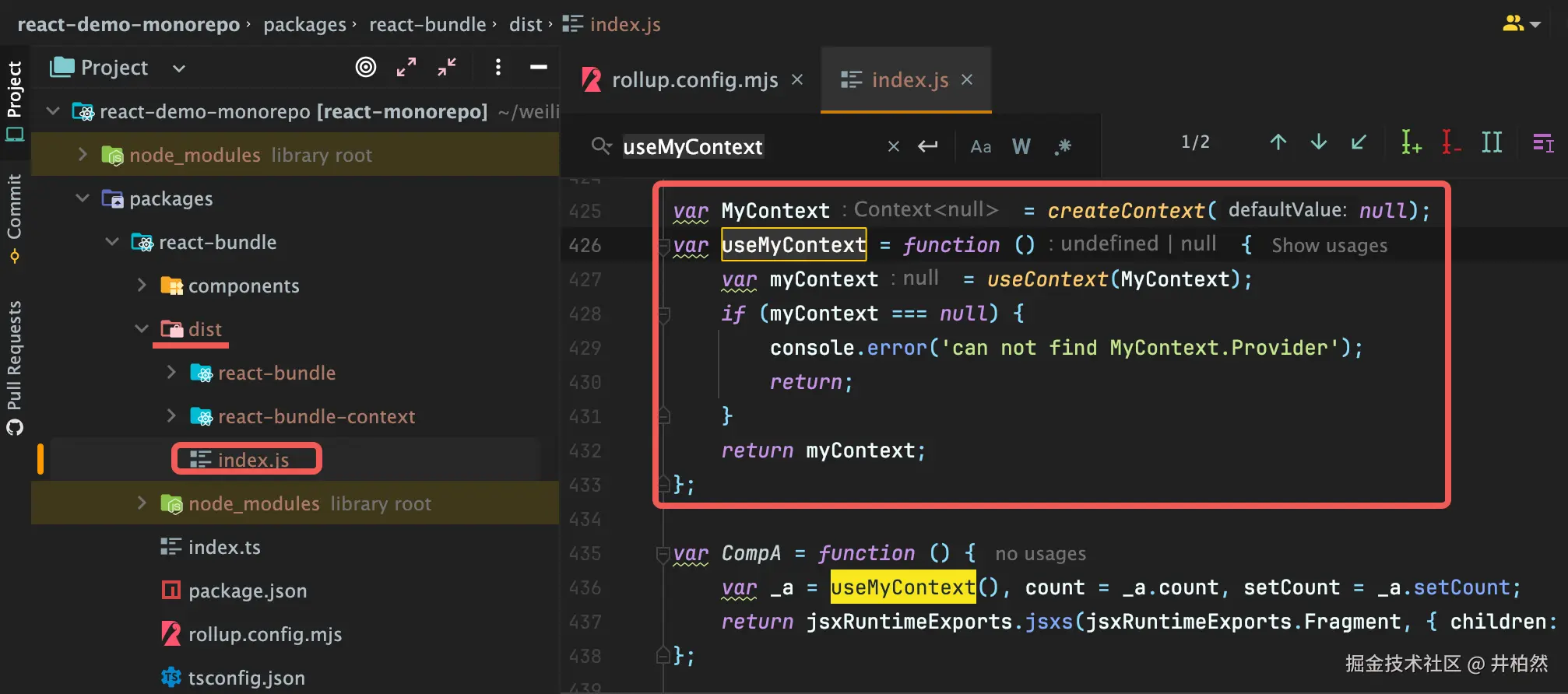Fold the useMyContext function at line 426
1568x694 pixels.
(x=663, y=247)
